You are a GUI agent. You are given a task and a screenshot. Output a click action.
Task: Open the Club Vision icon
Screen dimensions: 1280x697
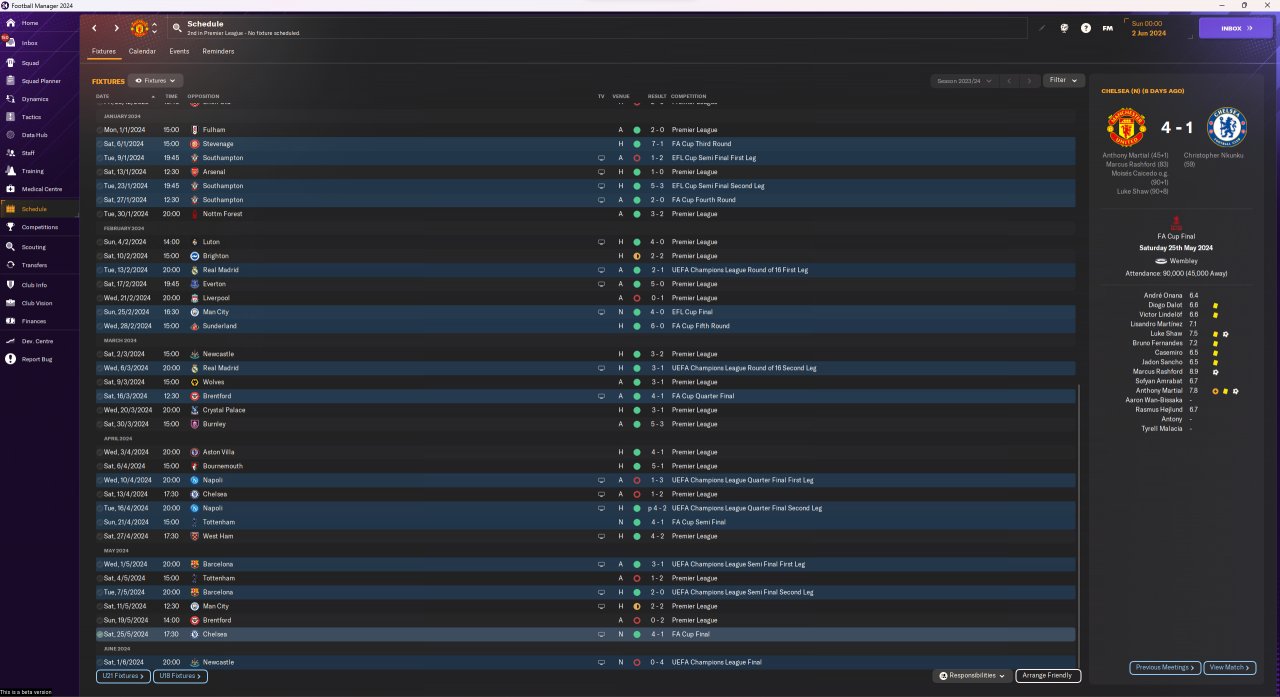click(9, 303)
